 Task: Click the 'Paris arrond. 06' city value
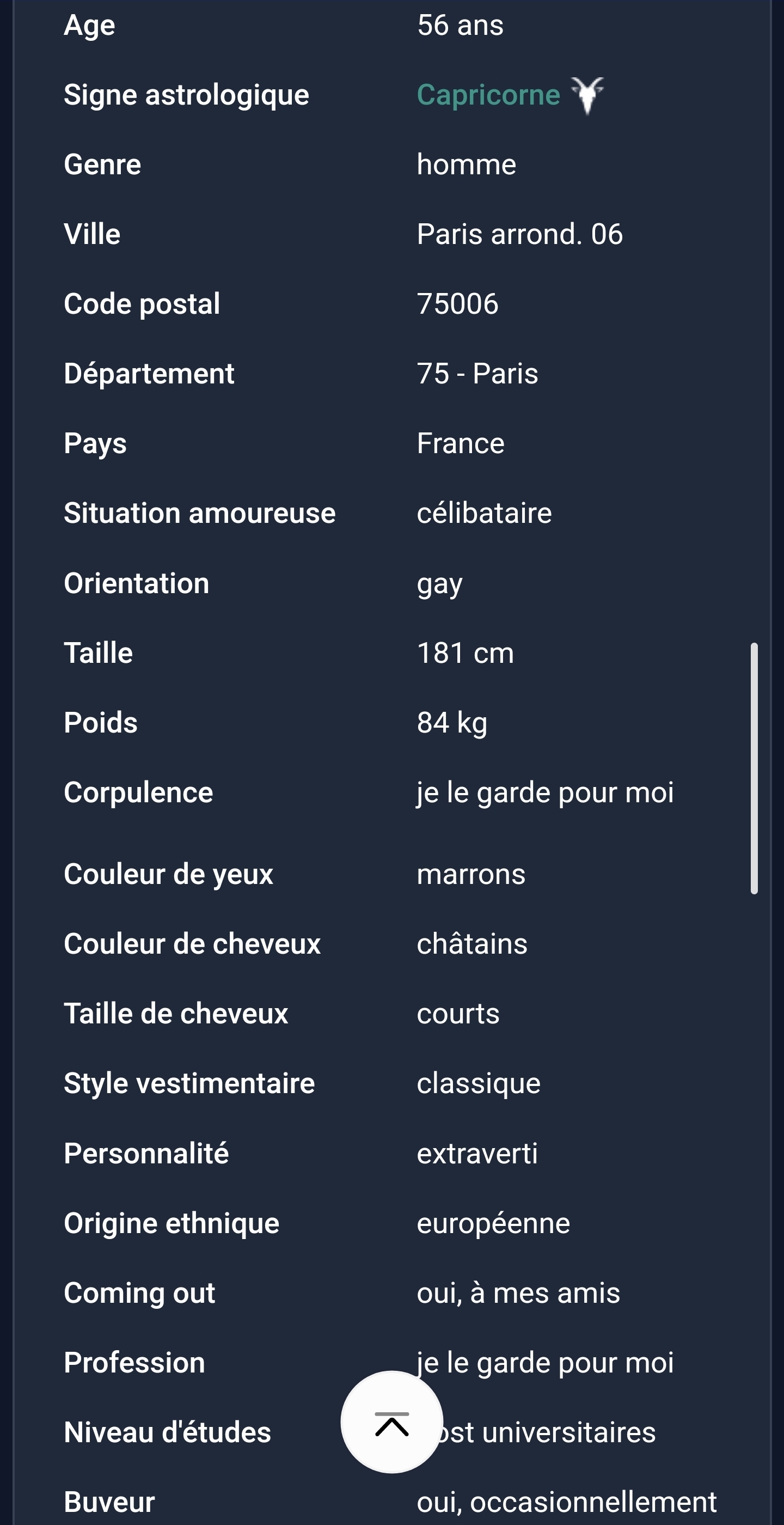tap(519, 234)
